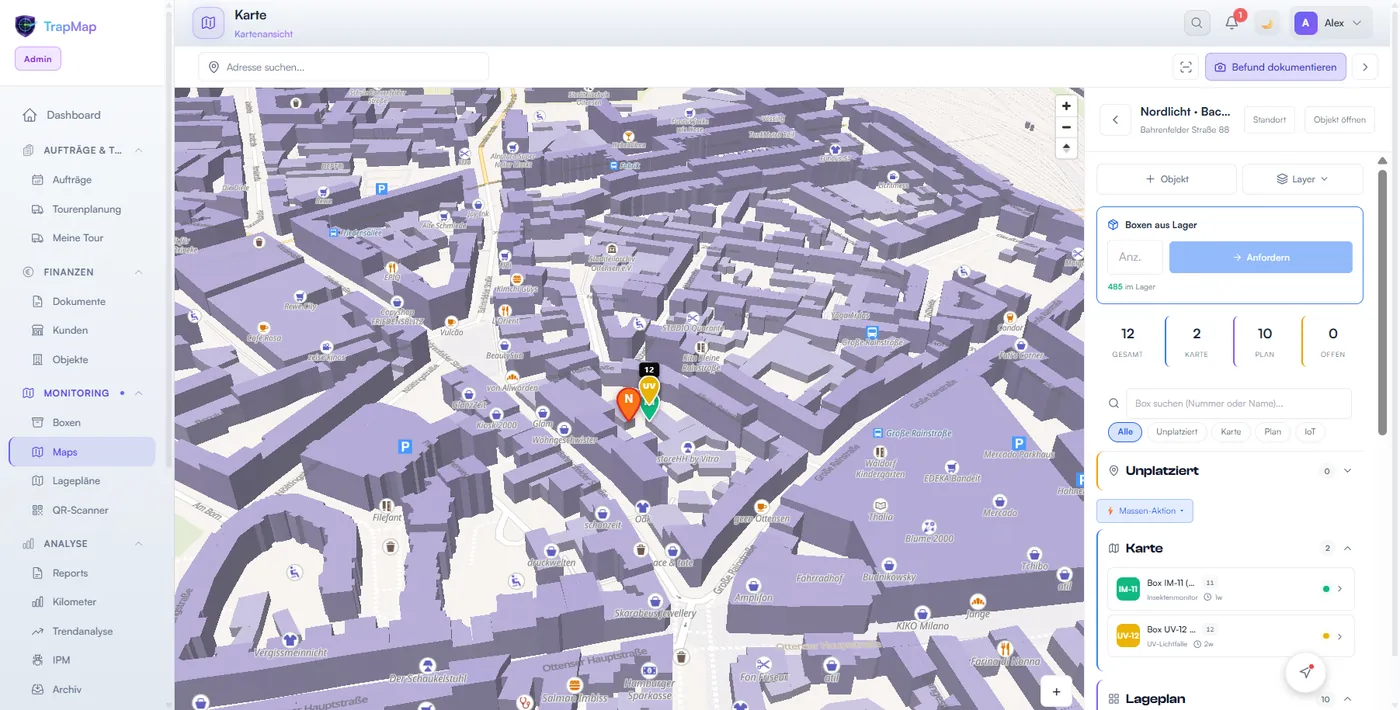Click the Box suchen search field
1400x710 pixels.
pos(1239,404)
